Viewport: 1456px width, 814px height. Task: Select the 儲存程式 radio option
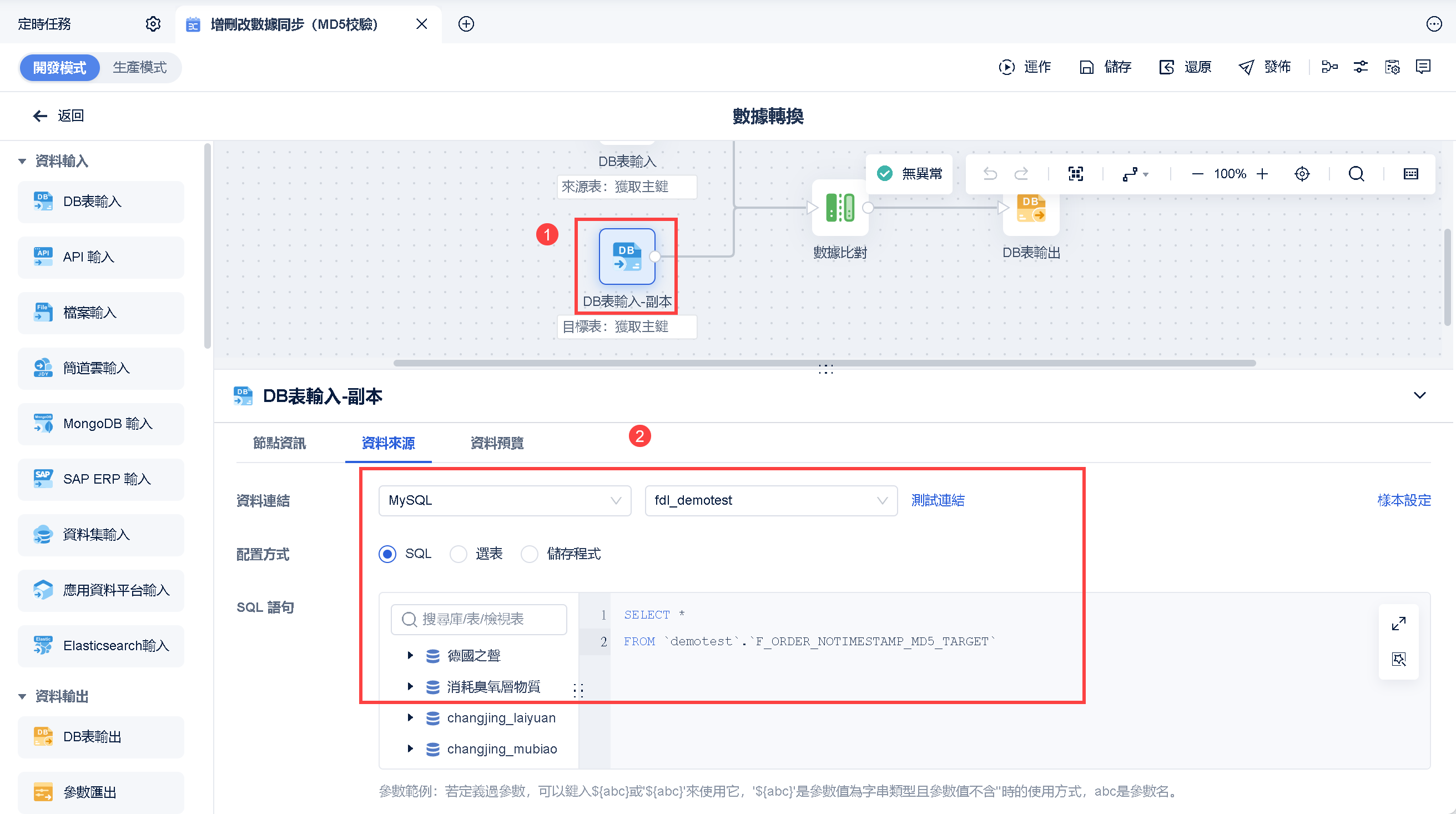[x=530, y=554]
